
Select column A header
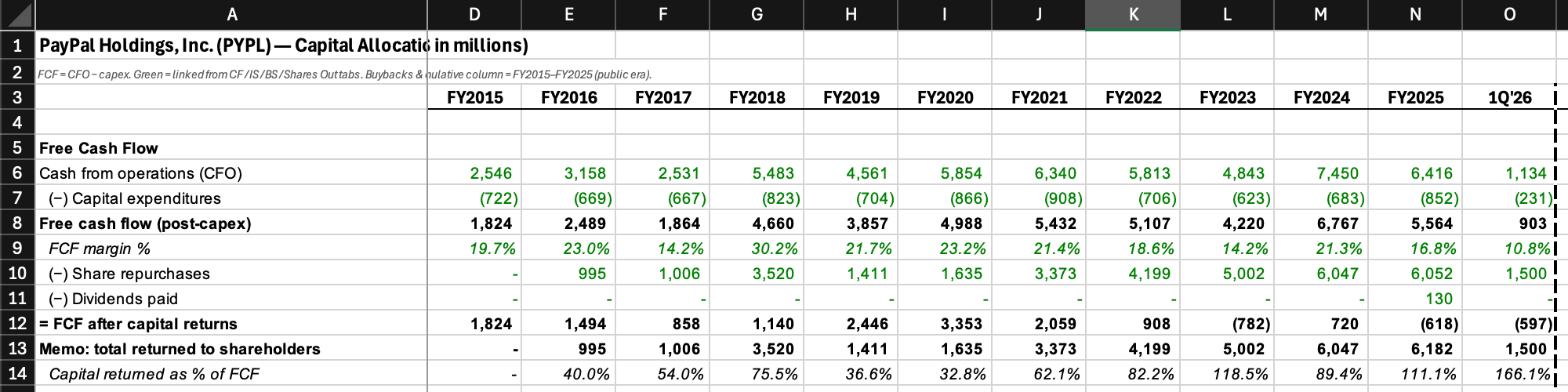click(x=231, y=14)
